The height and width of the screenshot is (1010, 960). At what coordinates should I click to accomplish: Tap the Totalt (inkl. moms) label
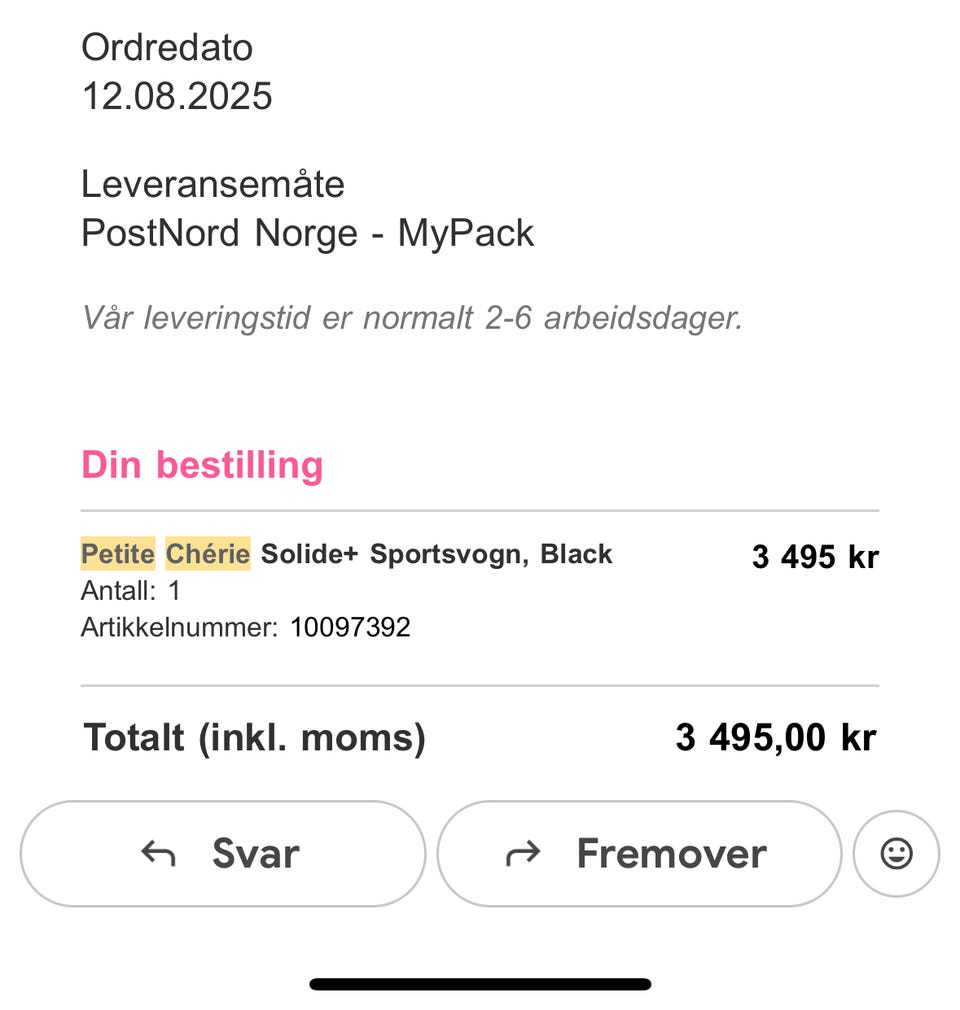[254, 738]
